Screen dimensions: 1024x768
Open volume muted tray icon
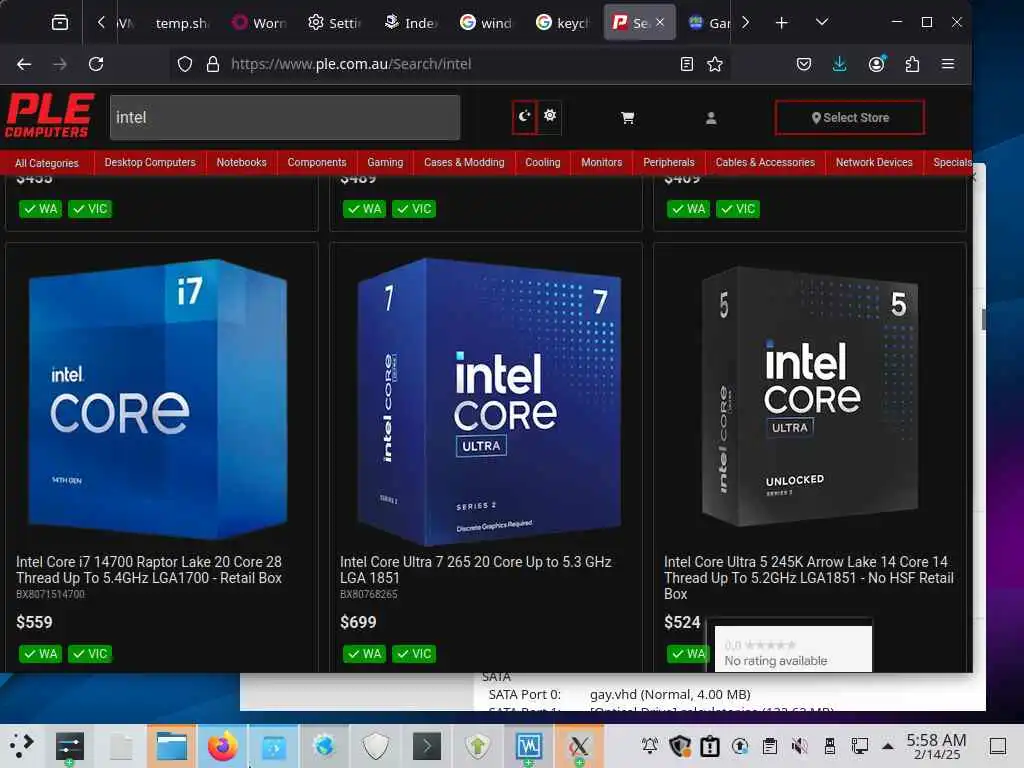[x=799, y=745]
